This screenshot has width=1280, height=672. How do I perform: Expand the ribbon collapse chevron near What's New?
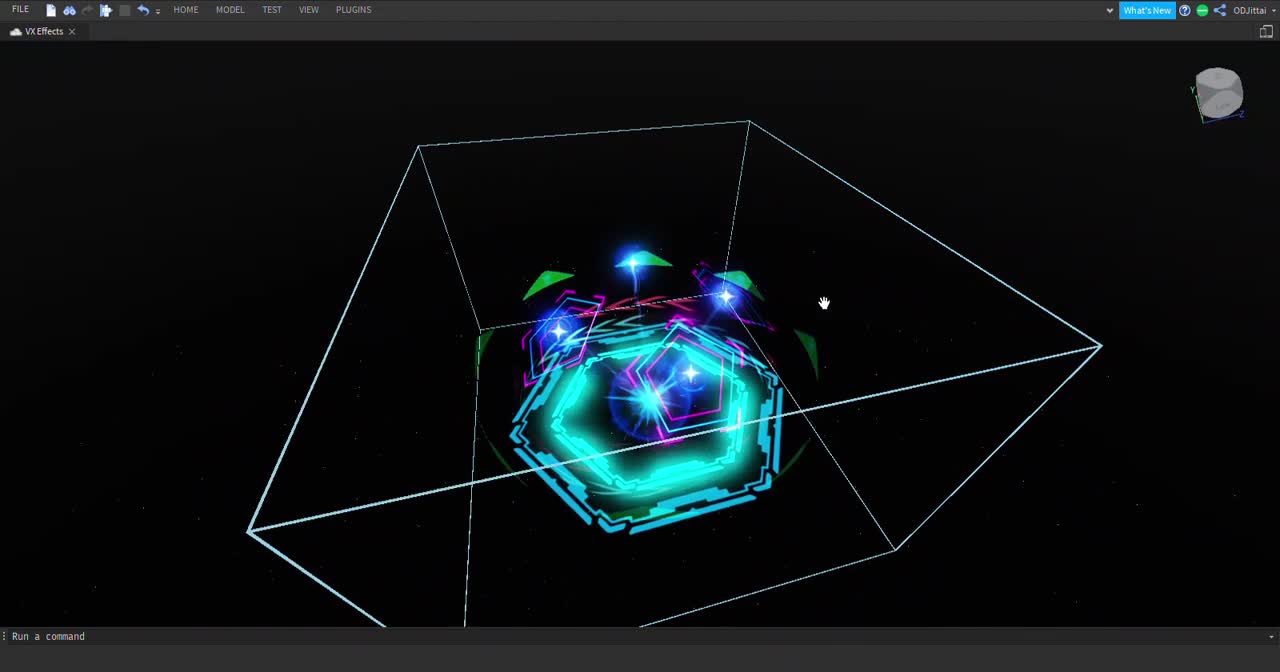click(x=1110, y=10)
